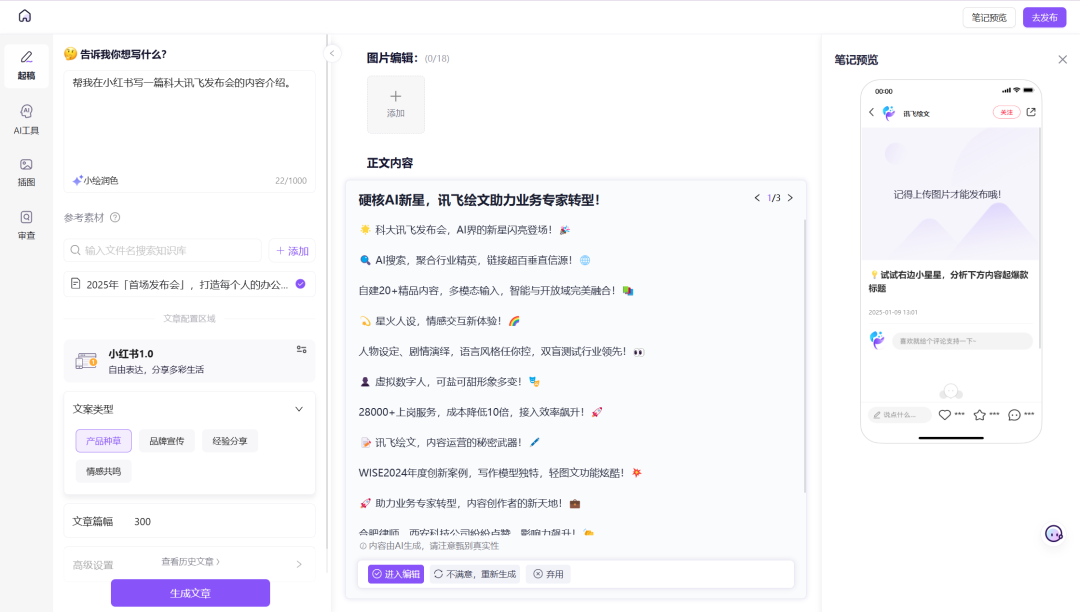Open the 查看历史文章 link
This screenshot has height=612, width=1080.
[191, 562]
